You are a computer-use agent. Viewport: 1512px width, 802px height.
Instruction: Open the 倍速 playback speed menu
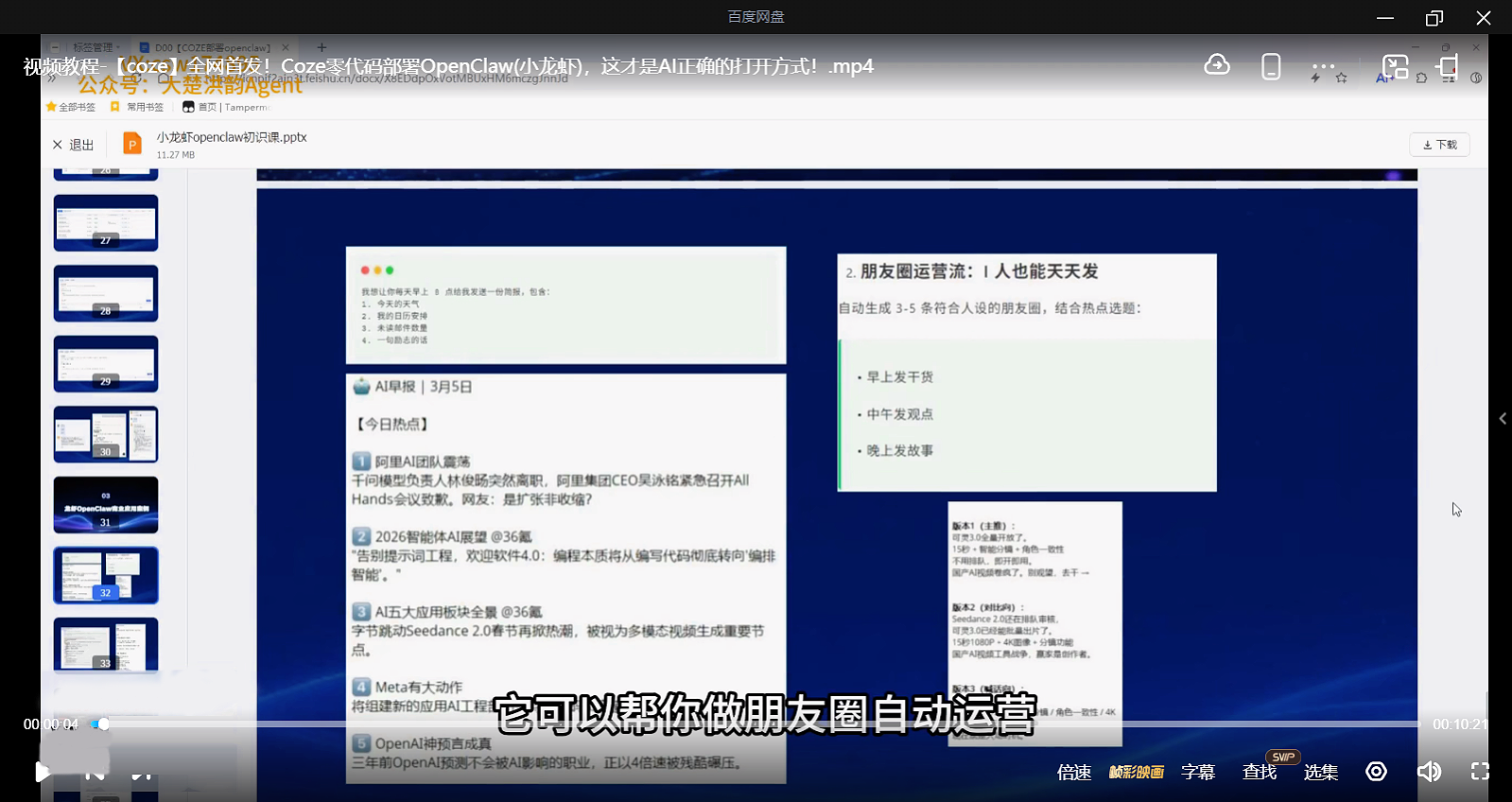click(1074, 772)
